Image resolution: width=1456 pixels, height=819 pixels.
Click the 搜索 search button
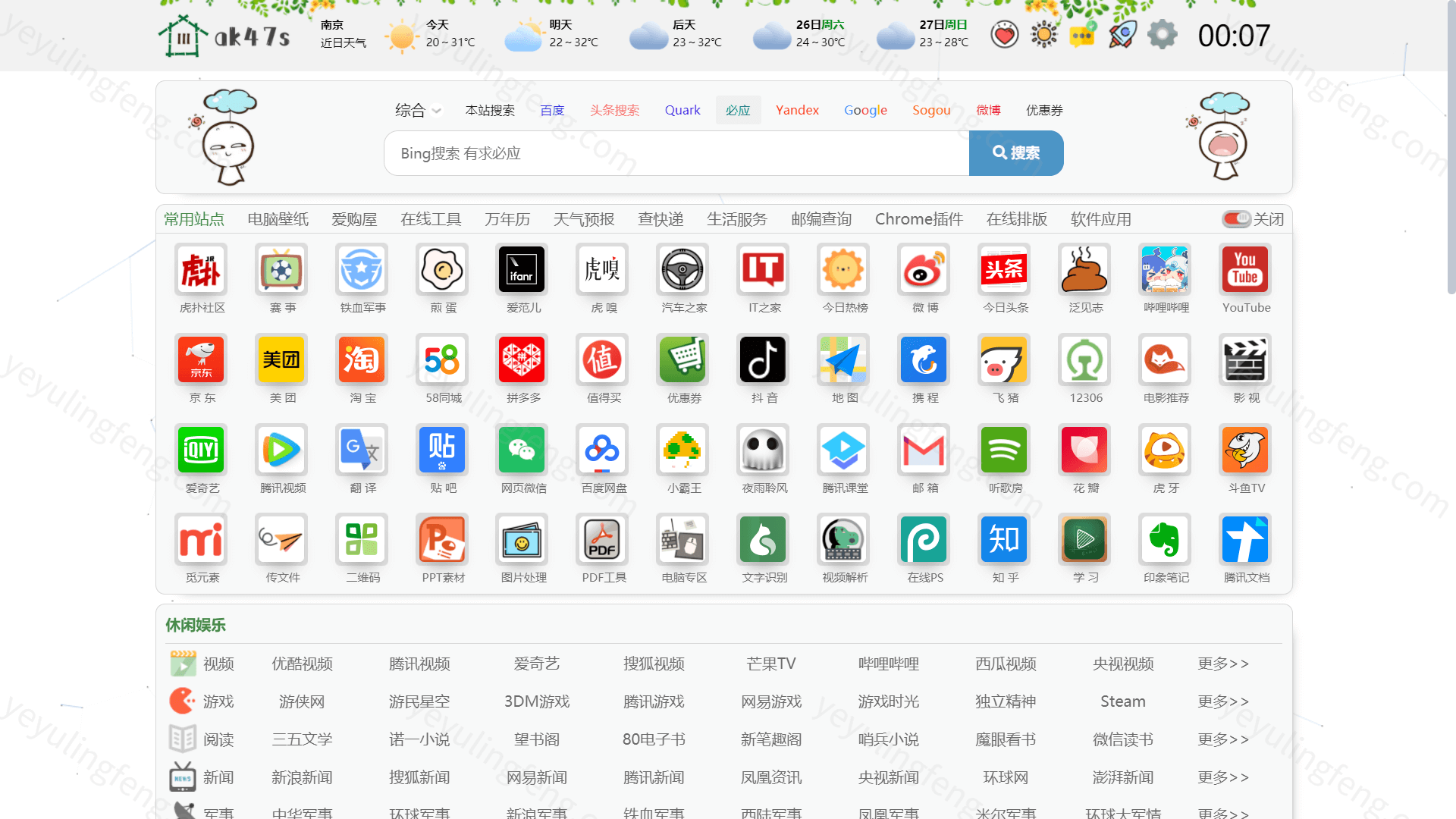[1016, 152]
